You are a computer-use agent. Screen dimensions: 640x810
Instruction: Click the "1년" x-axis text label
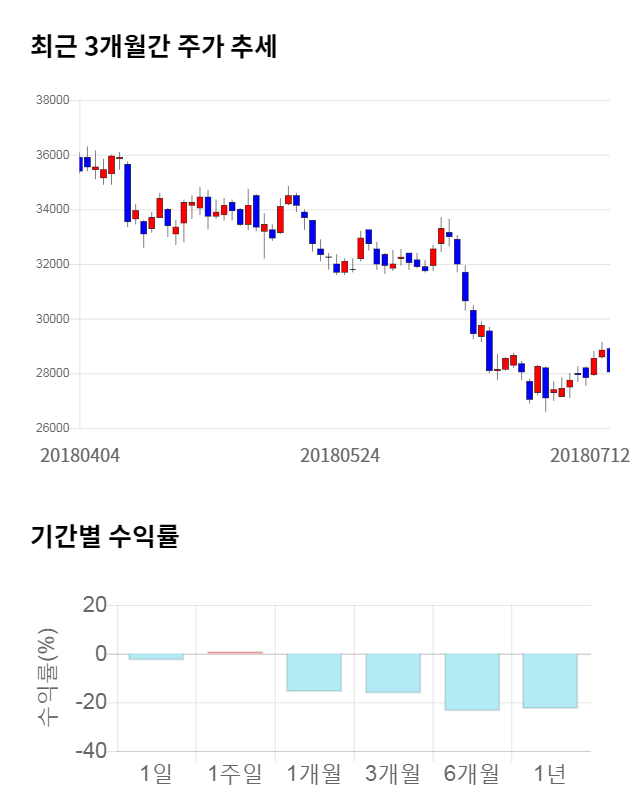[x=550, y=774]
